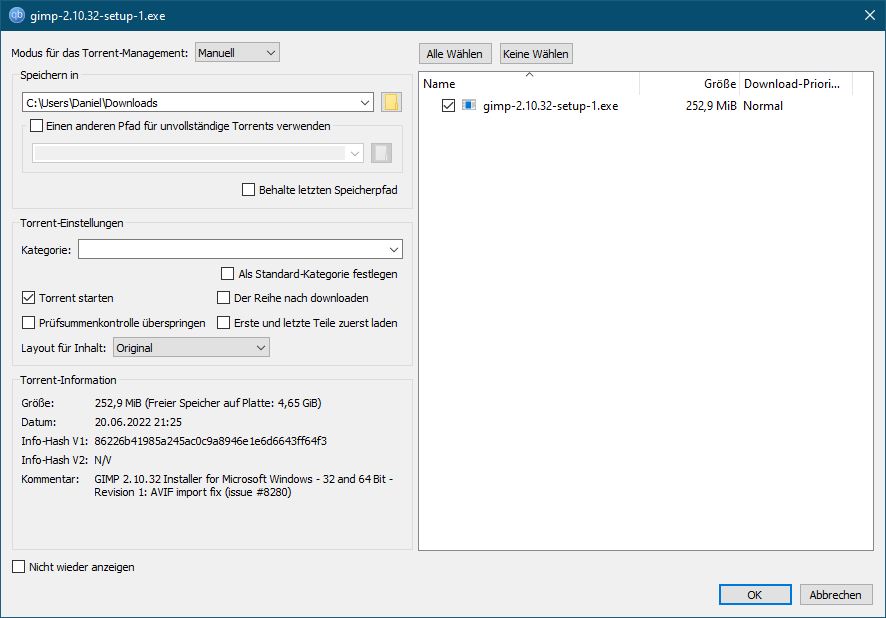The width and height of the screenshot is (886, 618).
Task: Click the sort indicator arrow above Name column
Action: coord(529,74)
